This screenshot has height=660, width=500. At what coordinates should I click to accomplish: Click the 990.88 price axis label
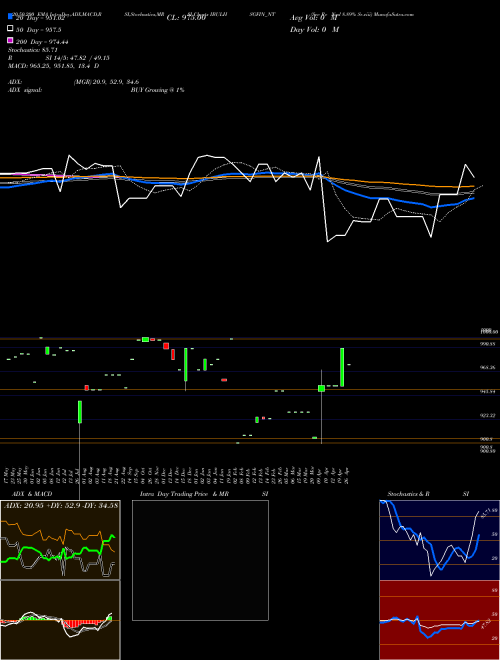tap(487, 344)
